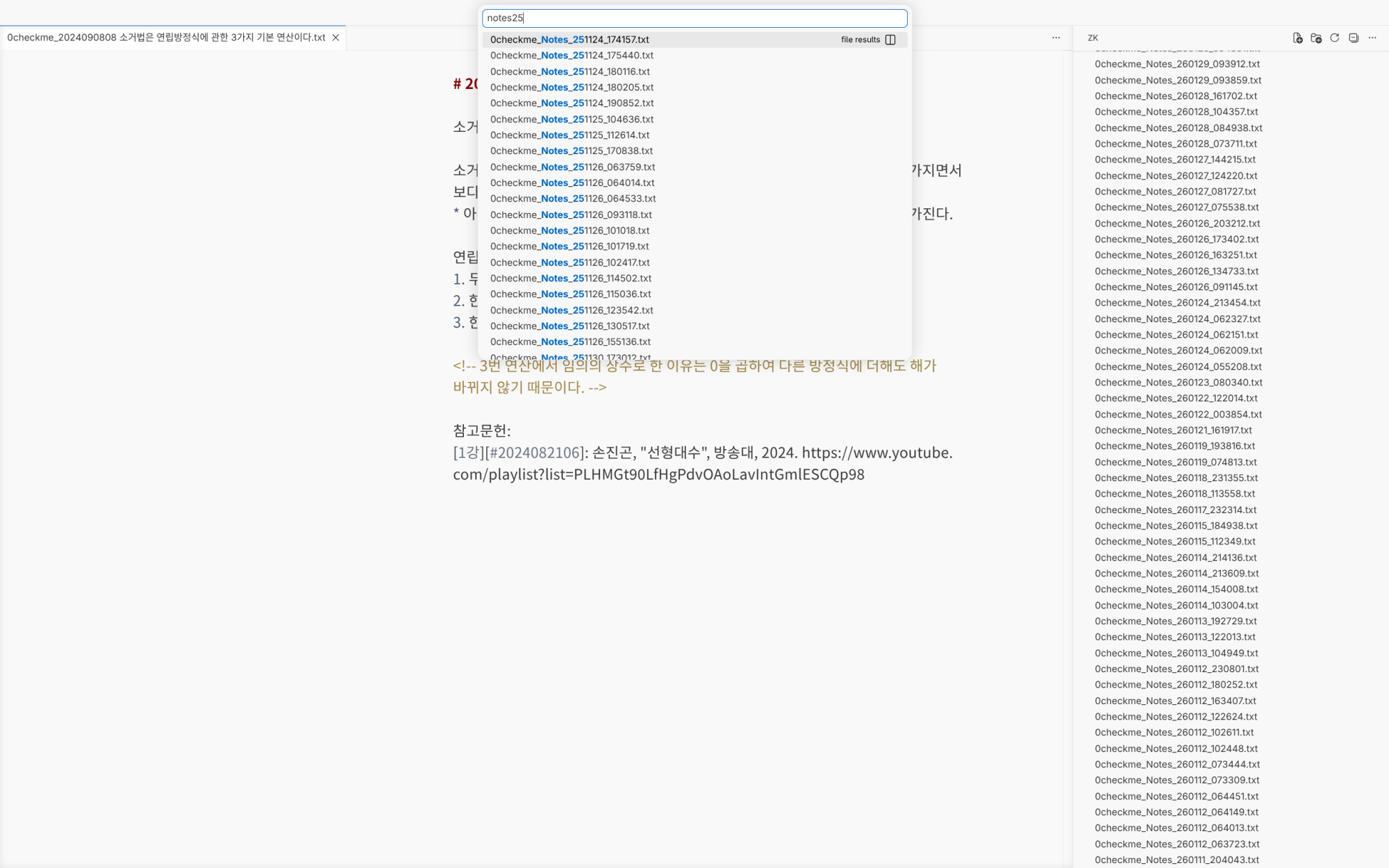Image resolution: width=1389 pixels, height=868 pixels.
Task: Open result 0checkme_Notes_251125_104636.txt
Action: pos(572,119)
